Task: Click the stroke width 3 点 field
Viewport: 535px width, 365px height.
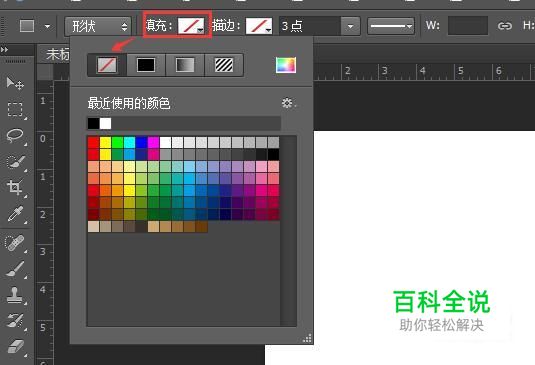Action: tap(310, 26)
